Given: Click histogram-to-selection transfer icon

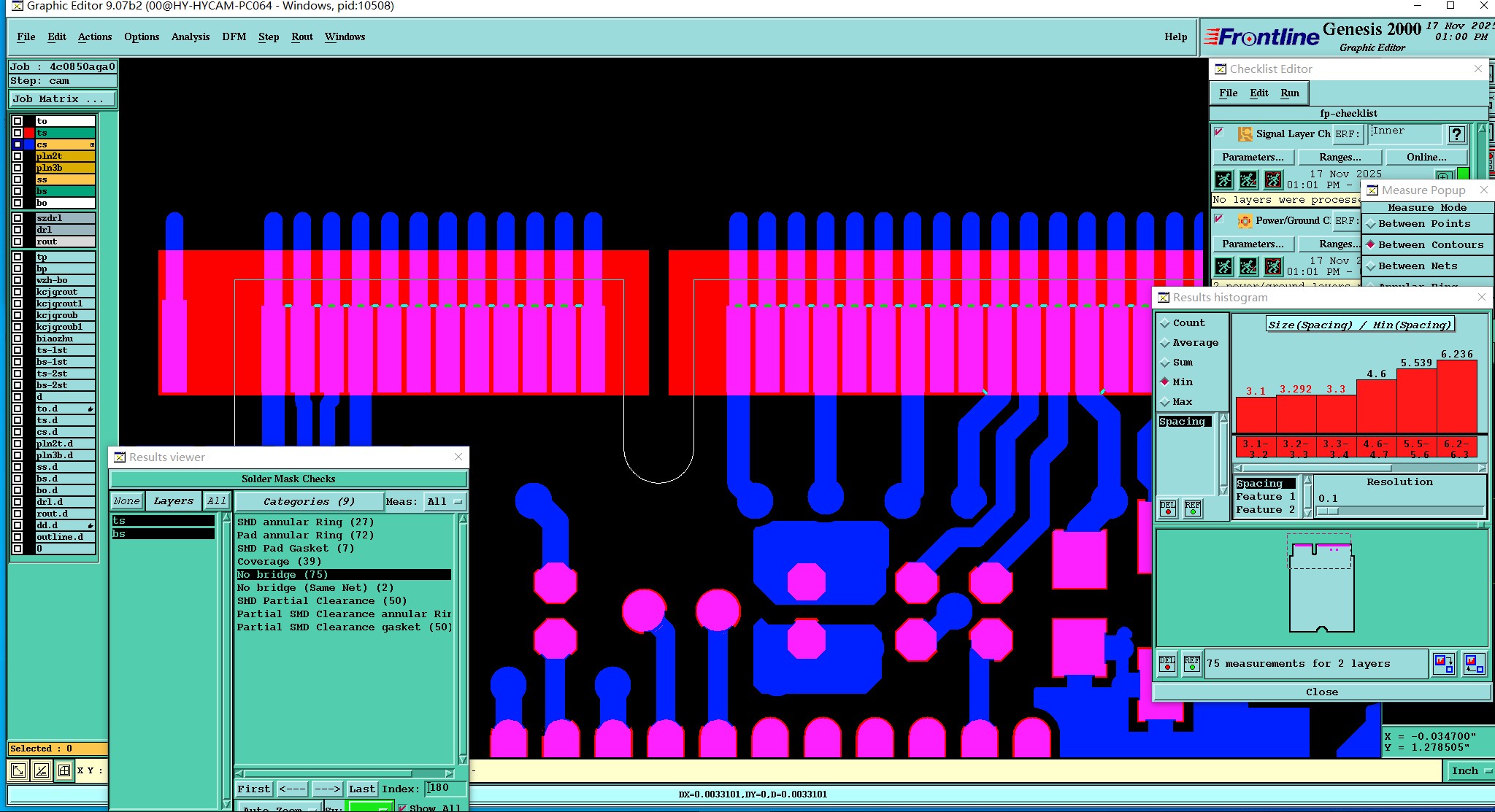Looking at the screenshot, I should pyautogui.click(x=1444, y=664).
